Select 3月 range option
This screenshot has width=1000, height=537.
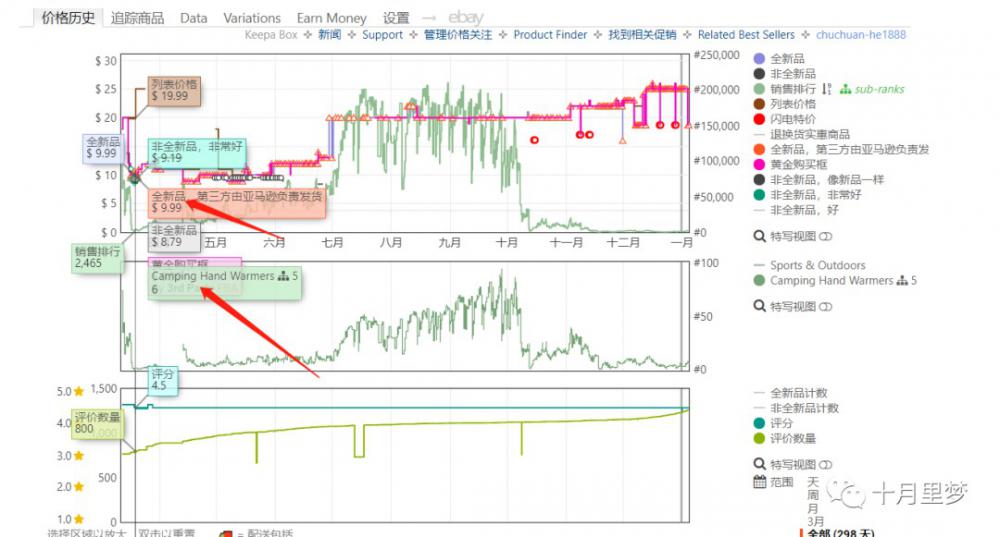(816, 522)
